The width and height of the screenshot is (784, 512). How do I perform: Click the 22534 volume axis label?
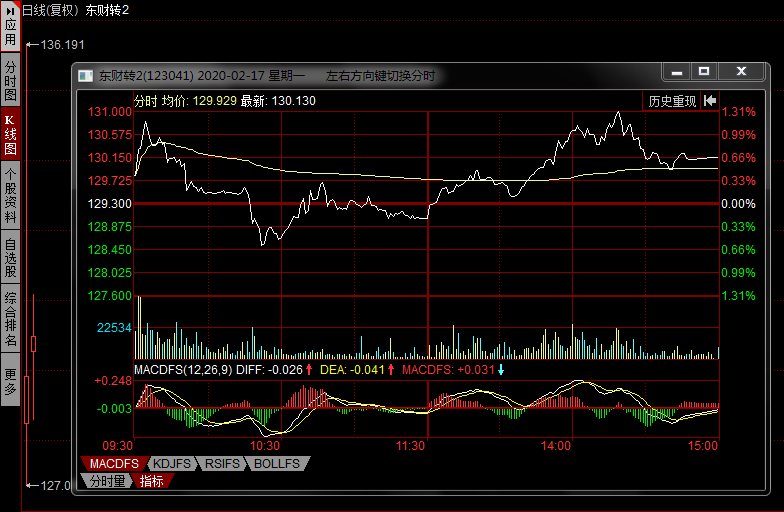[x=114, y=328]
